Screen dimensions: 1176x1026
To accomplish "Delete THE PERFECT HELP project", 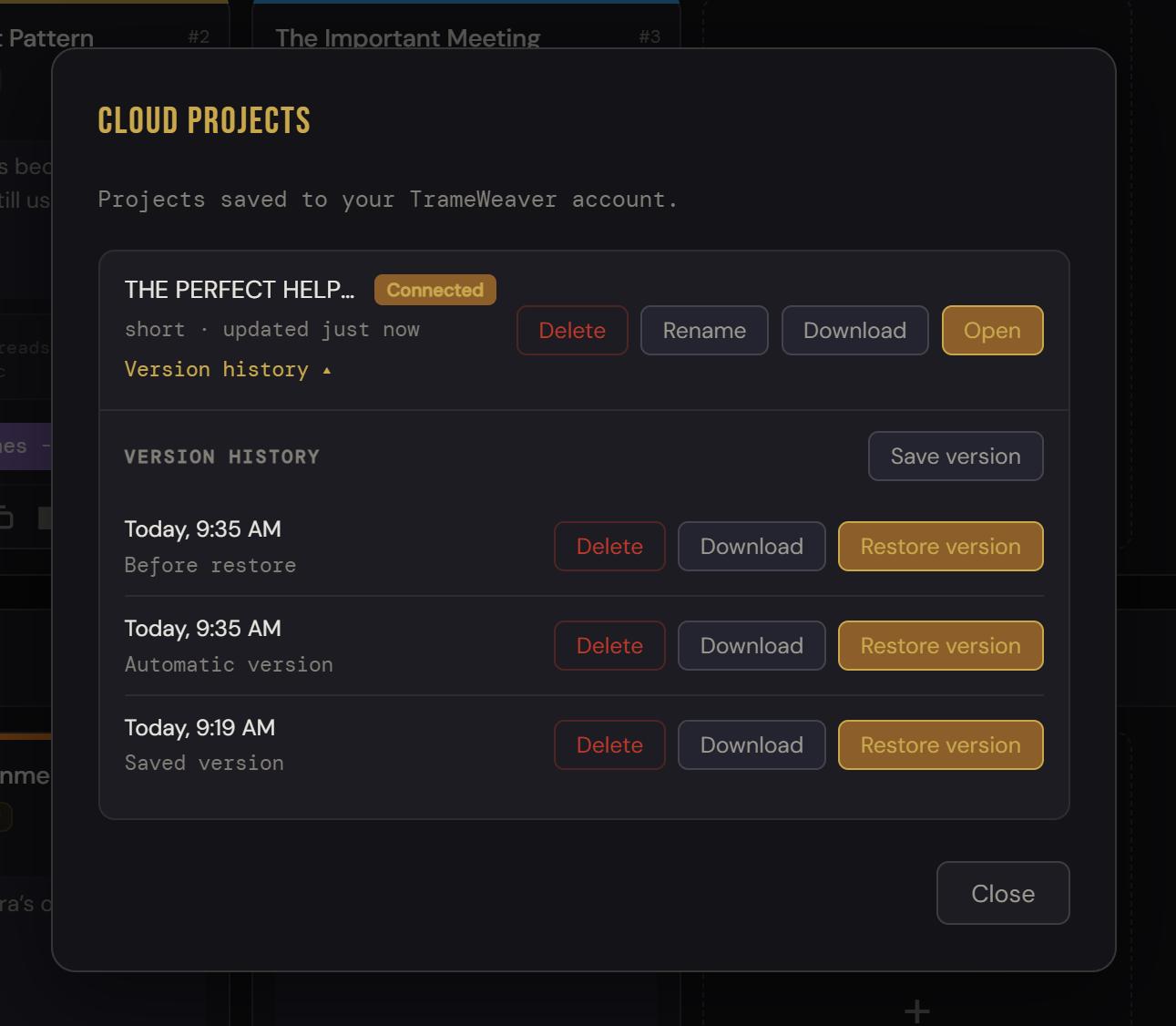I will (572, 330).
